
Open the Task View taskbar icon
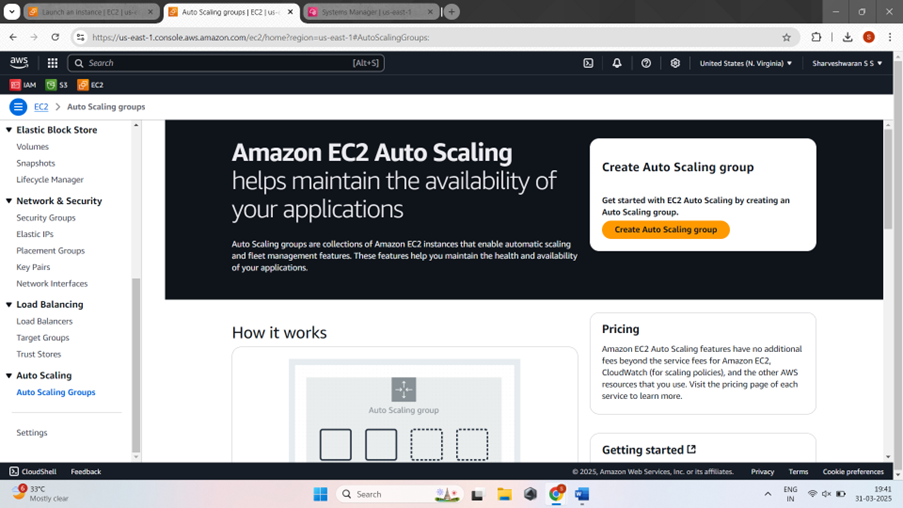click(477, 494)
